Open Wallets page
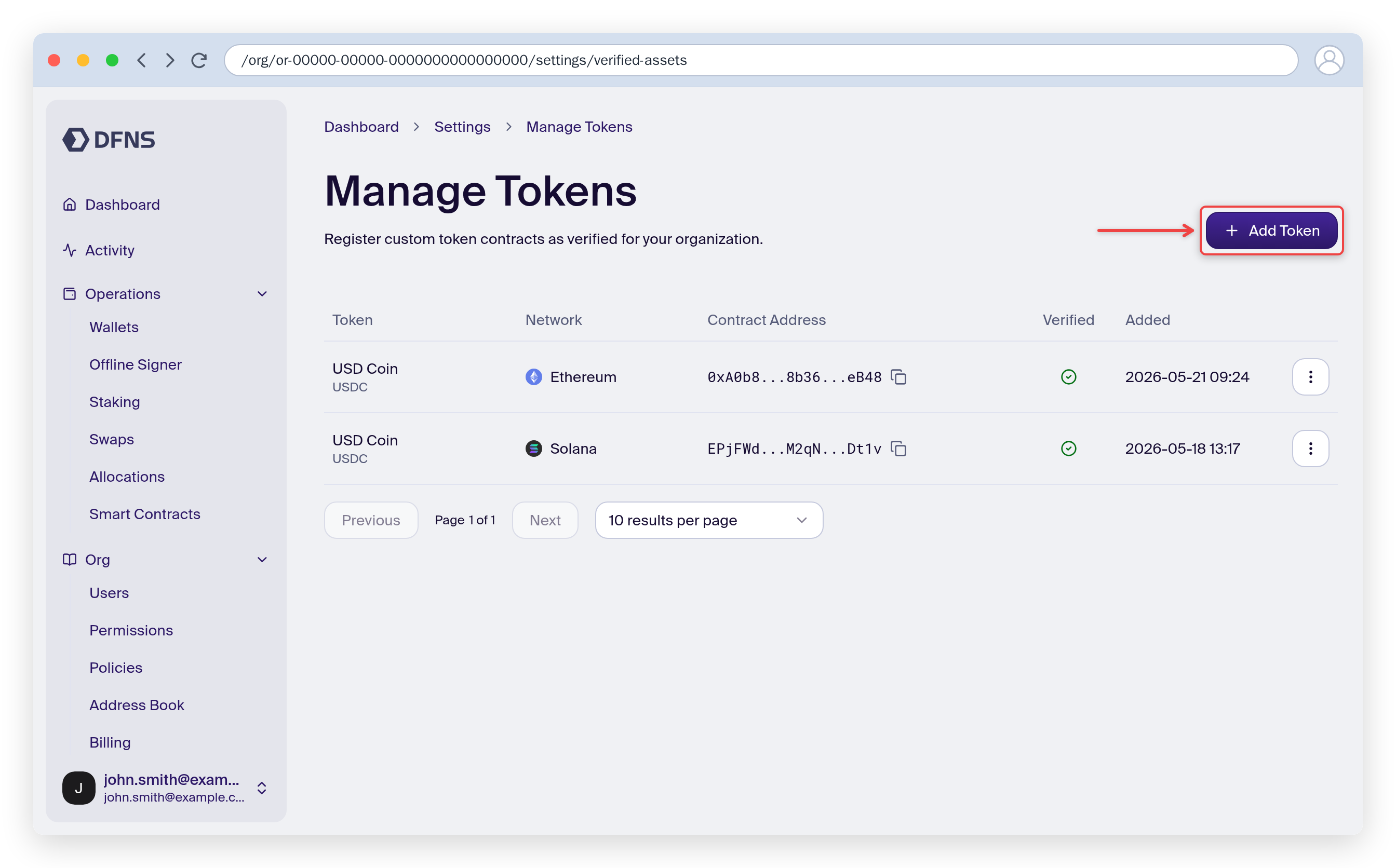 114,327
